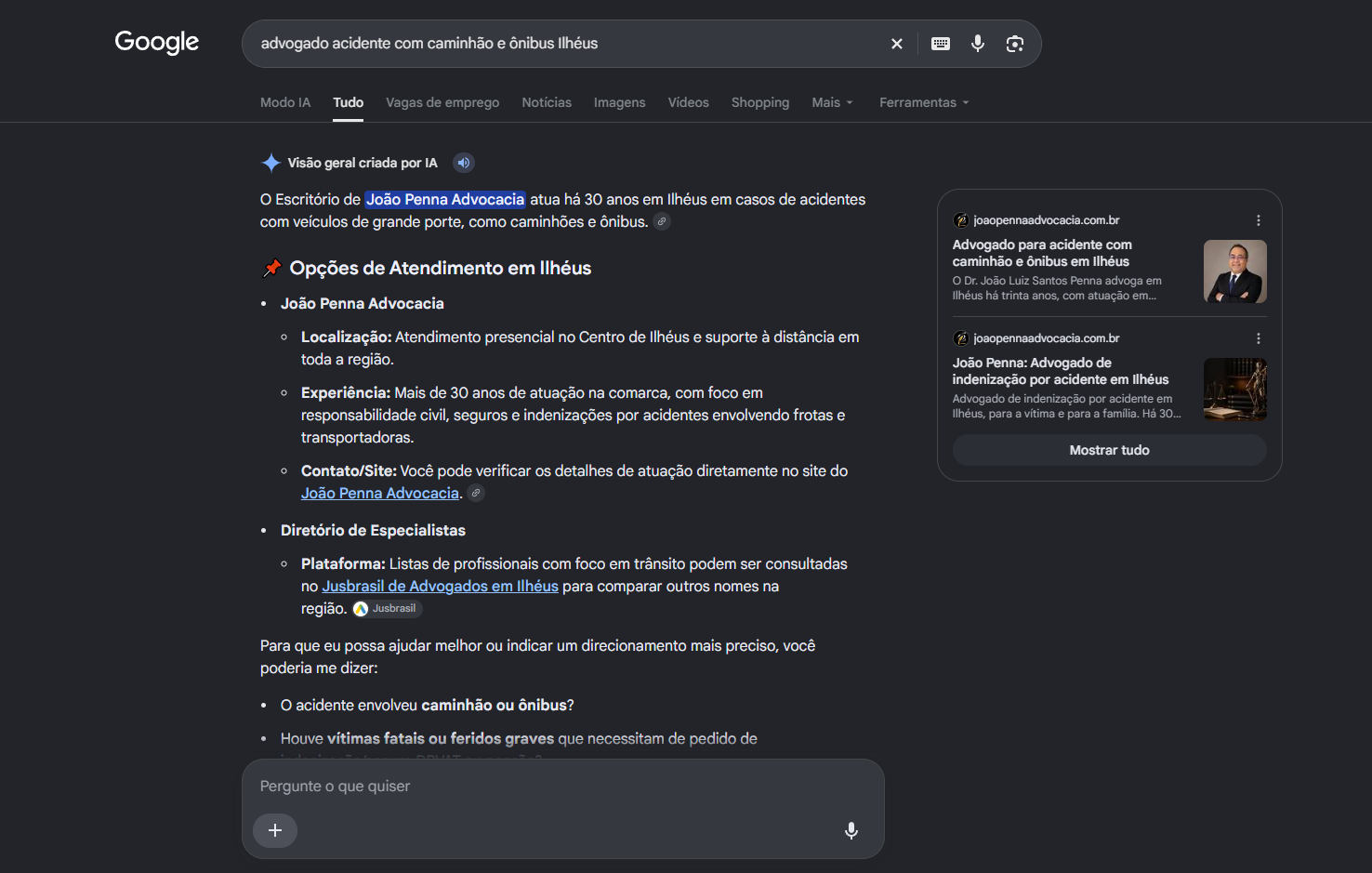The height and width of the screenshot is (873, 1372).
Task: Go to Google home via logo
Action: tap(157, 42)
